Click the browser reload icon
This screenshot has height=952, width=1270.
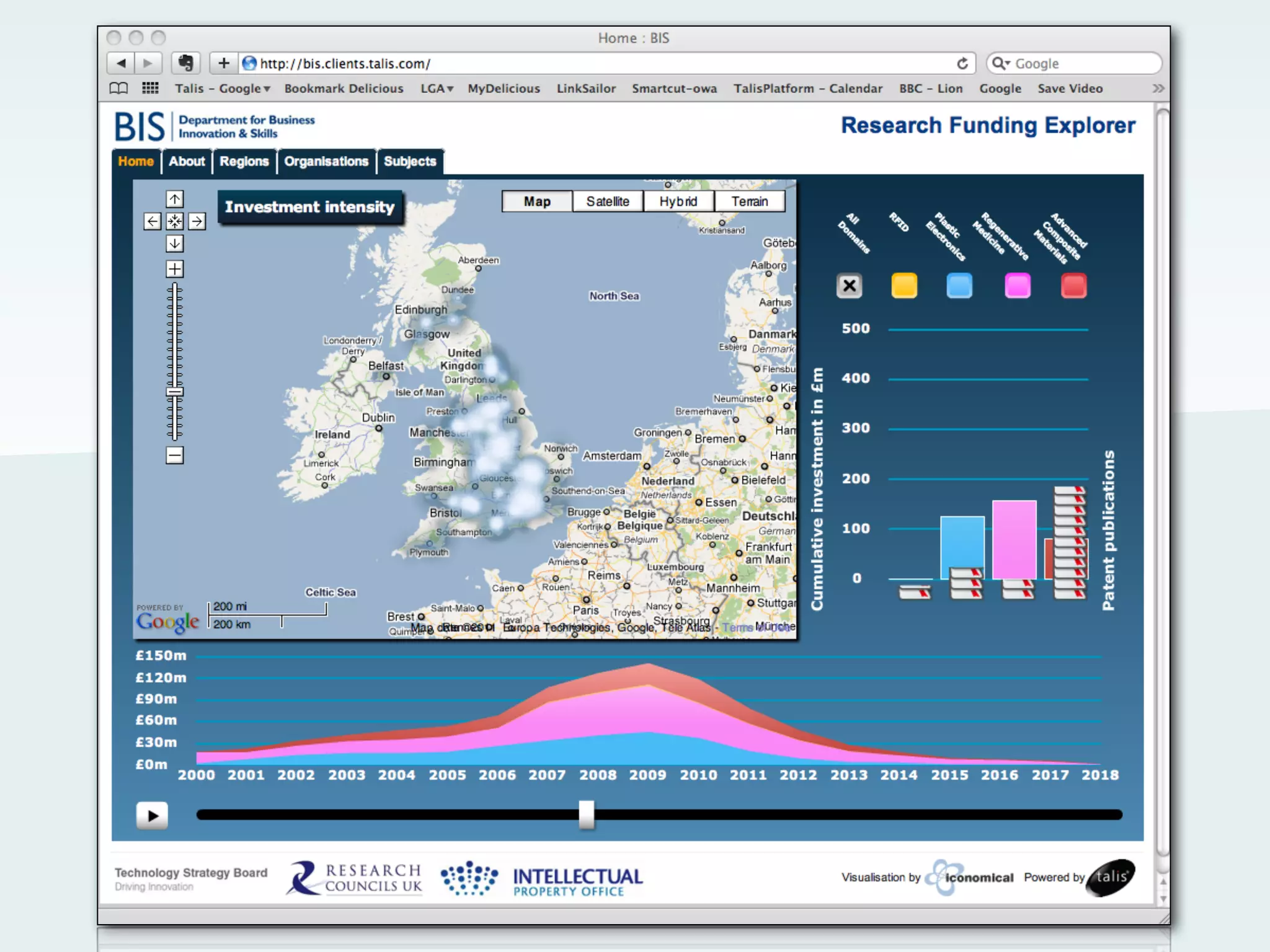[x=962, y=63]
